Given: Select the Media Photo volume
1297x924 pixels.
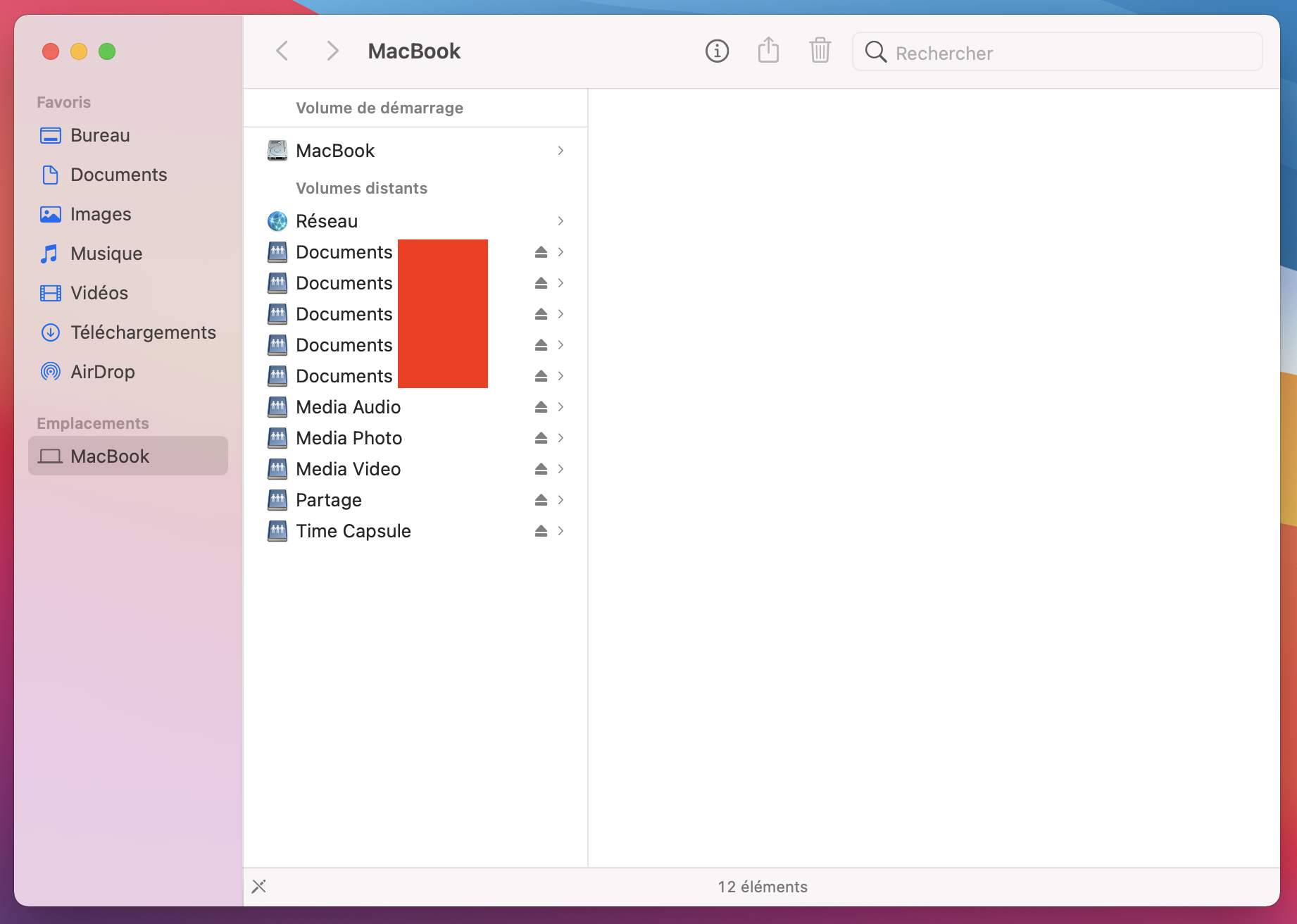Looking at the screenshot, I should pyautogui.click(x=349, y=438).
